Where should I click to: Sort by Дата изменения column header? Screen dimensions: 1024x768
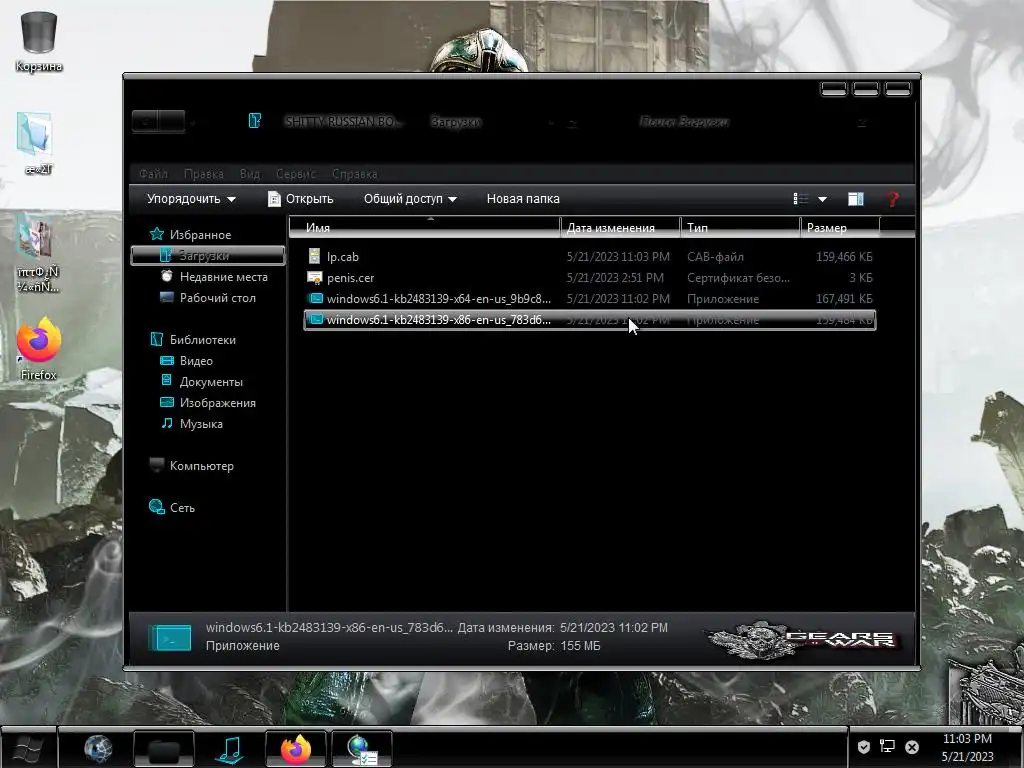pos(620,227)
